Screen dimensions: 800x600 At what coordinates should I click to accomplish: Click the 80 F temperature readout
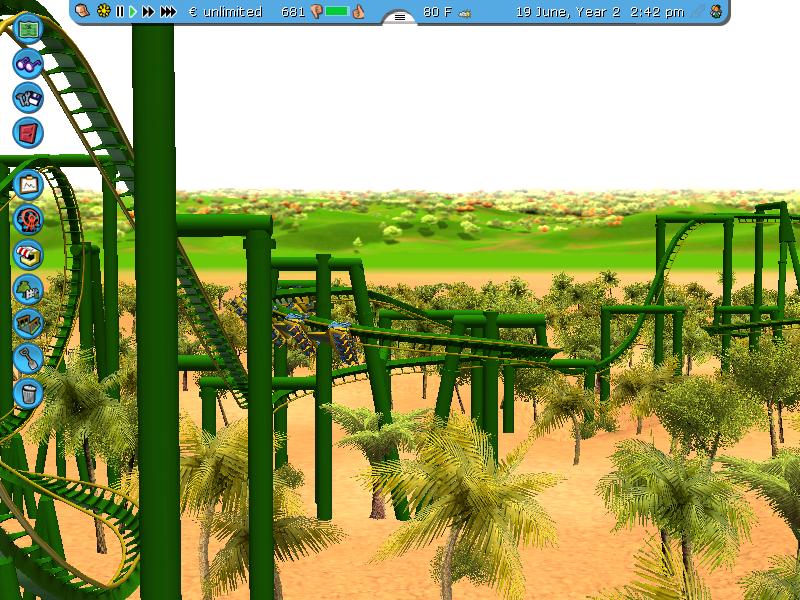pos(437,12)
